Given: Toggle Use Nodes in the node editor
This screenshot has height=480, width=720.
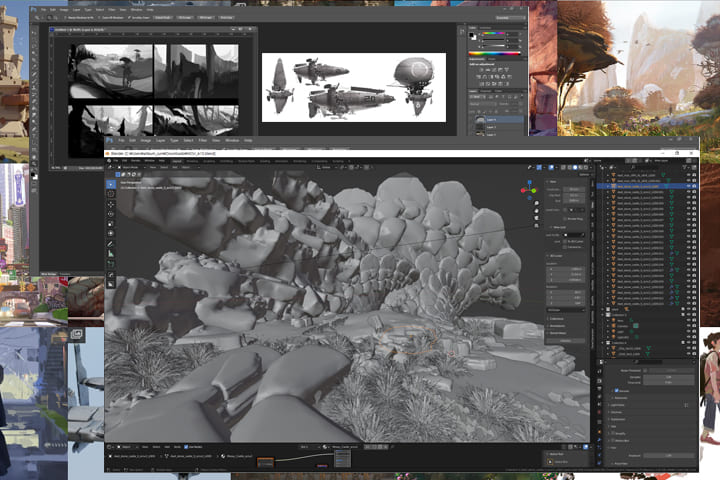Looking at the screenshot, I should [x=186, y=446].
